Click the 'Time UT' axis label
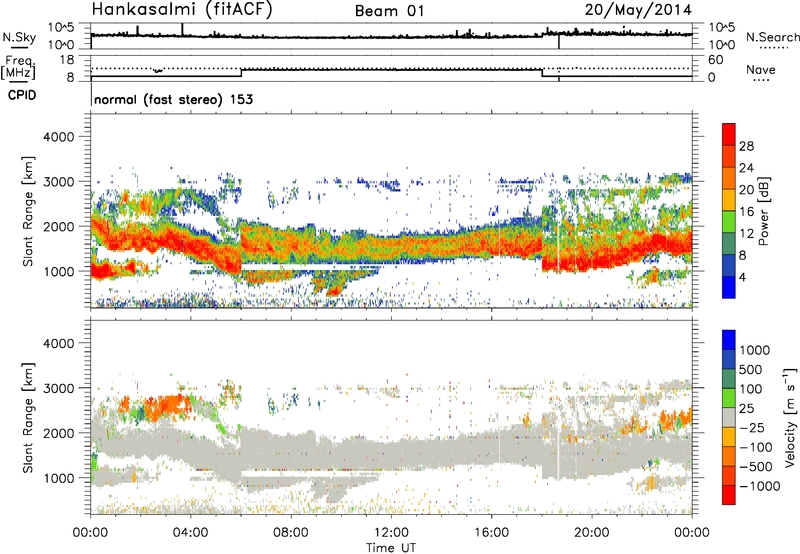 coord(391,547)
